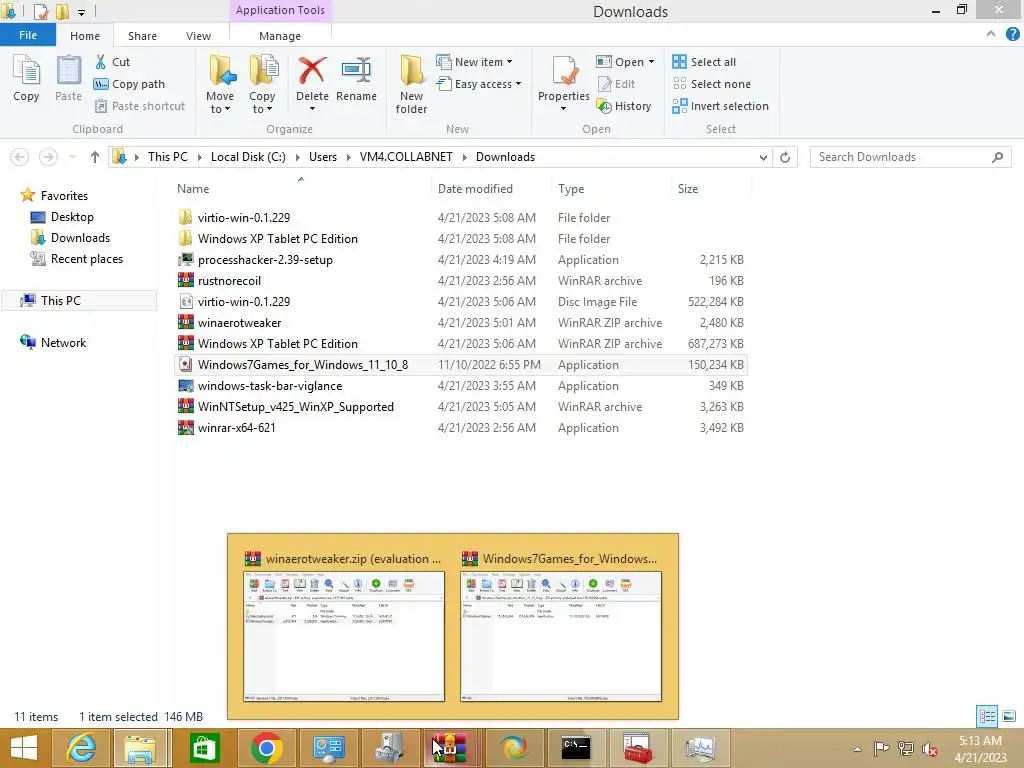This screenshot has height=768, width=1024.
Task: Open the File menu
Action: click(28, 35)
